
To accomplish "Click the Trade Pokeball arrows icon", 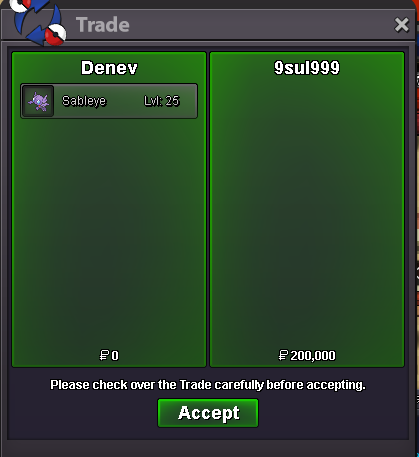I will (x=37, y=22).
